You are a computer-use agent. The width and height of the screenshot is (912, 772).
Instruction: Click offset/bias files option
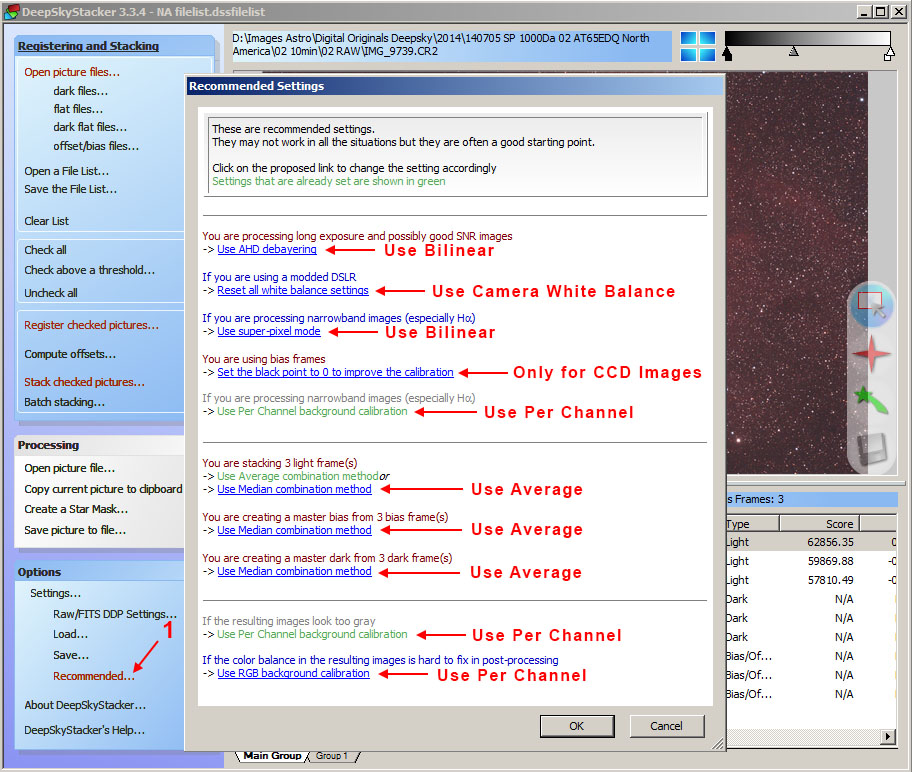(96, 145)
